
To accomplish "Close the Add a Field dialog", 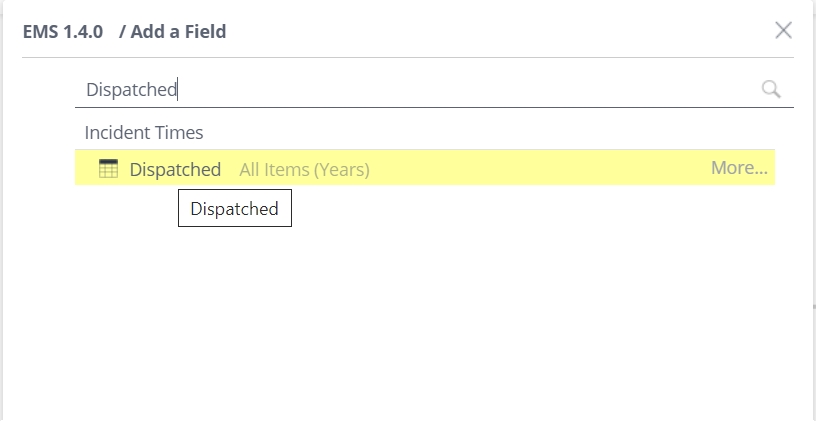I will [783, 30].
